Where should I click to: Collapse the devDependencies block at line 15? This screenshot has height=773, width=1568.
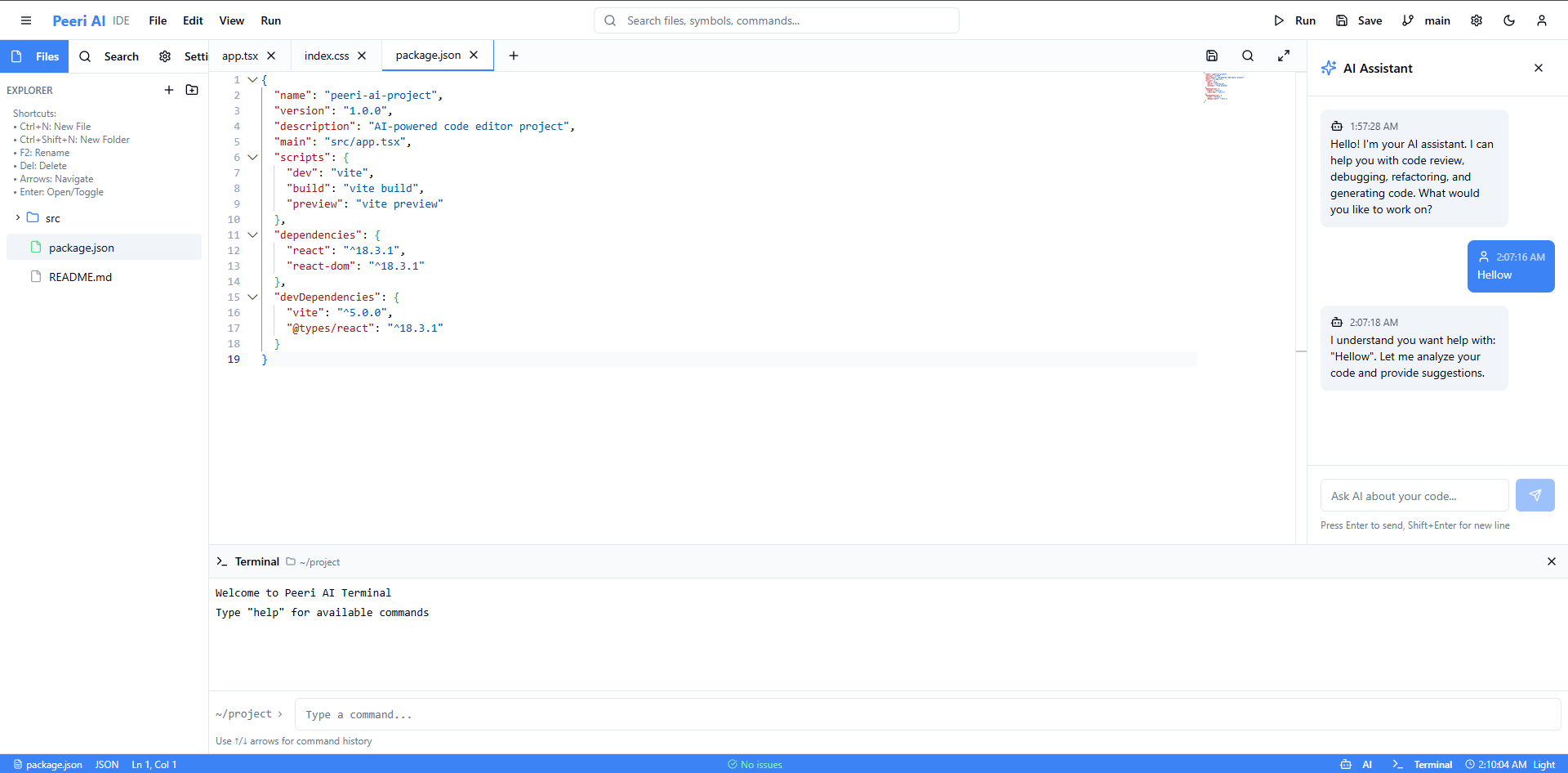(x=252, y=297)
